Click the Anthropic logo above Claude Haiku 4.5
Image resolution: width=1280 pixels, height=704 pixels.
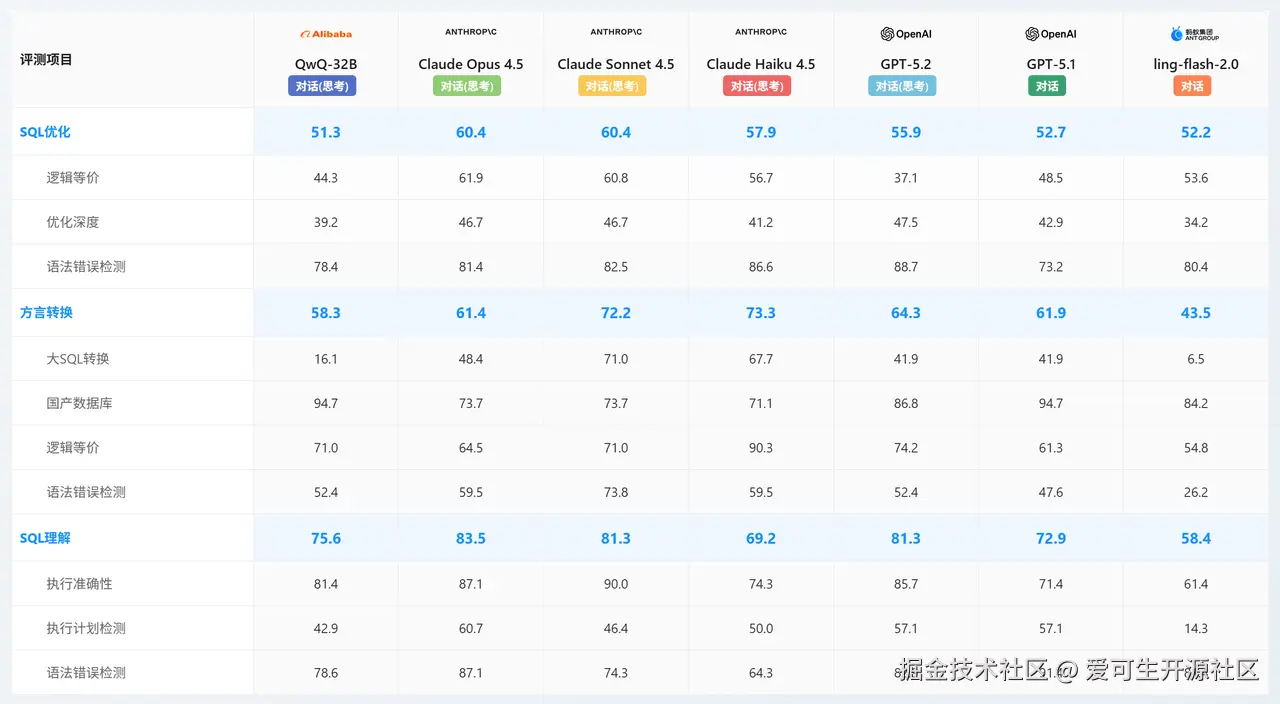(761, 32)
